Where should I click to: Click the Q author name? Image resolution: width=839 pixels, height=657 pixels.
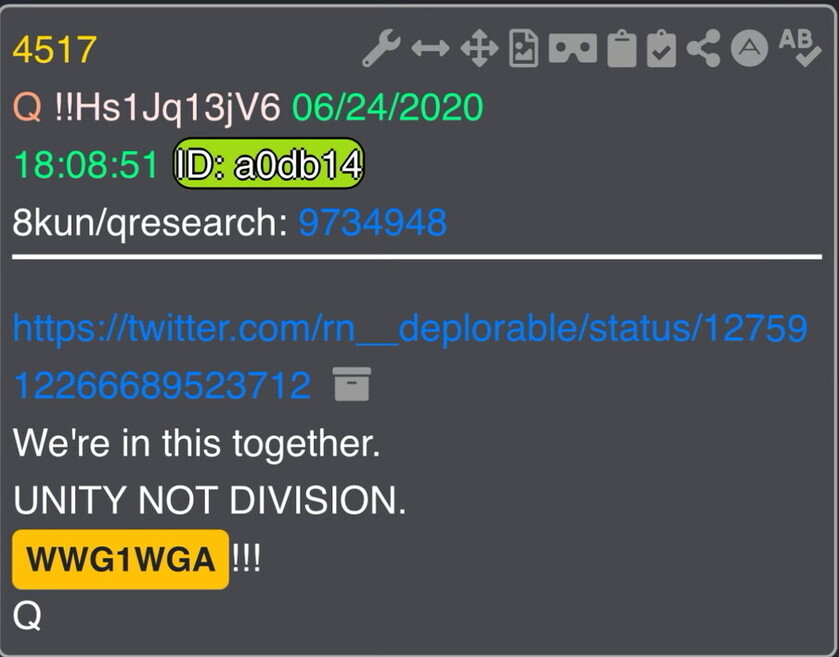tap(27, 107)
